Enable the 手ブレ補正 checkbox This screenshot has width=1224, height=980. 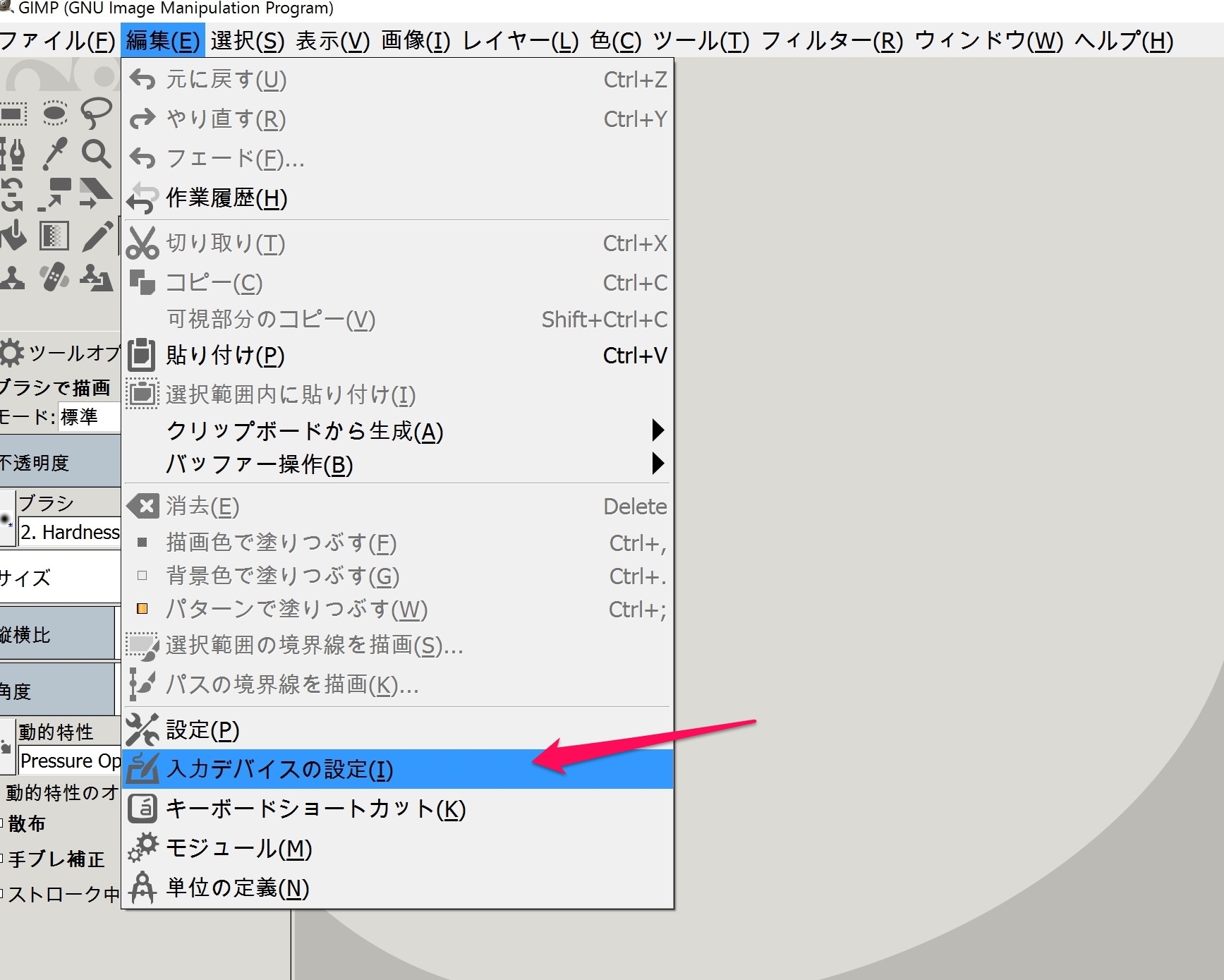click(x=5, y=859)
